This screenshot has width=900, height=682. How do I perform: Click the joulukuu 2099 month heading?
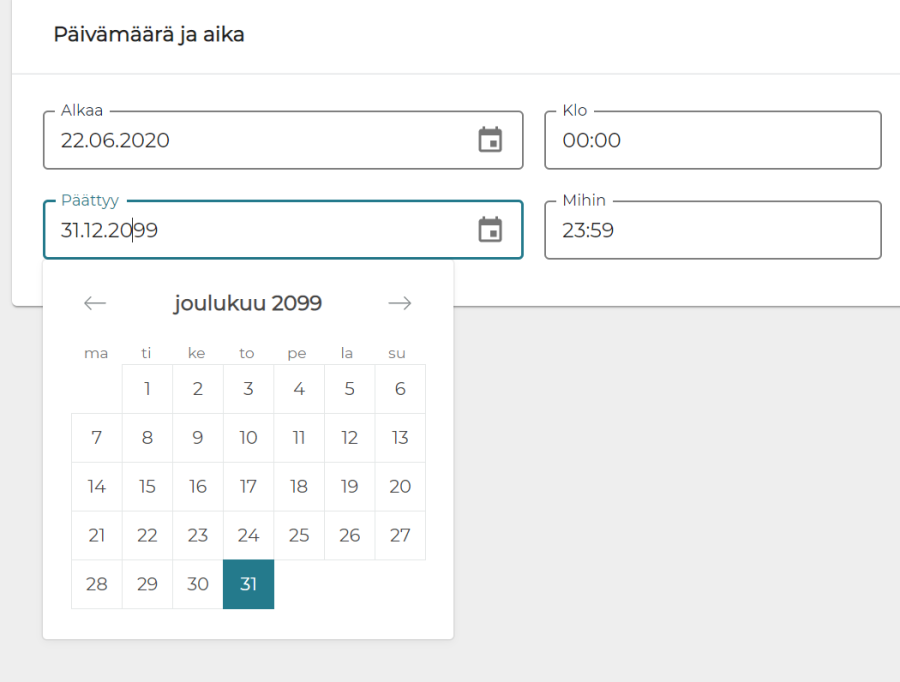pyautogui.click(x=248, y=303)
